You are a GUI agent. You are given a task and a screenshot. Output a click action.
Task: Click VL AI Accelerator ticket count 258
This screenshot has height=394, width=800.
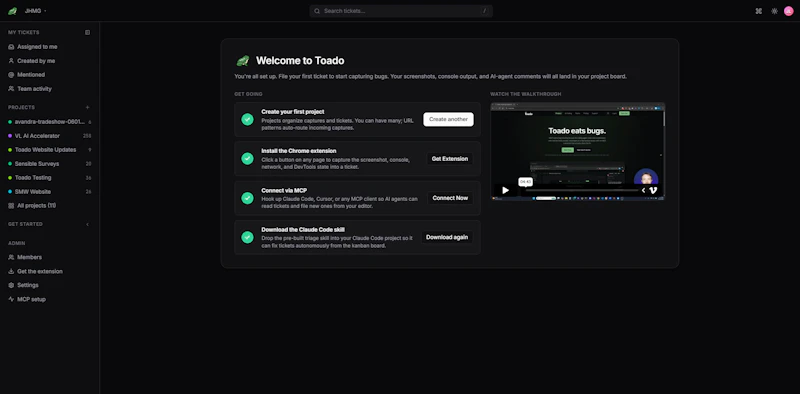tap(87, 136)
